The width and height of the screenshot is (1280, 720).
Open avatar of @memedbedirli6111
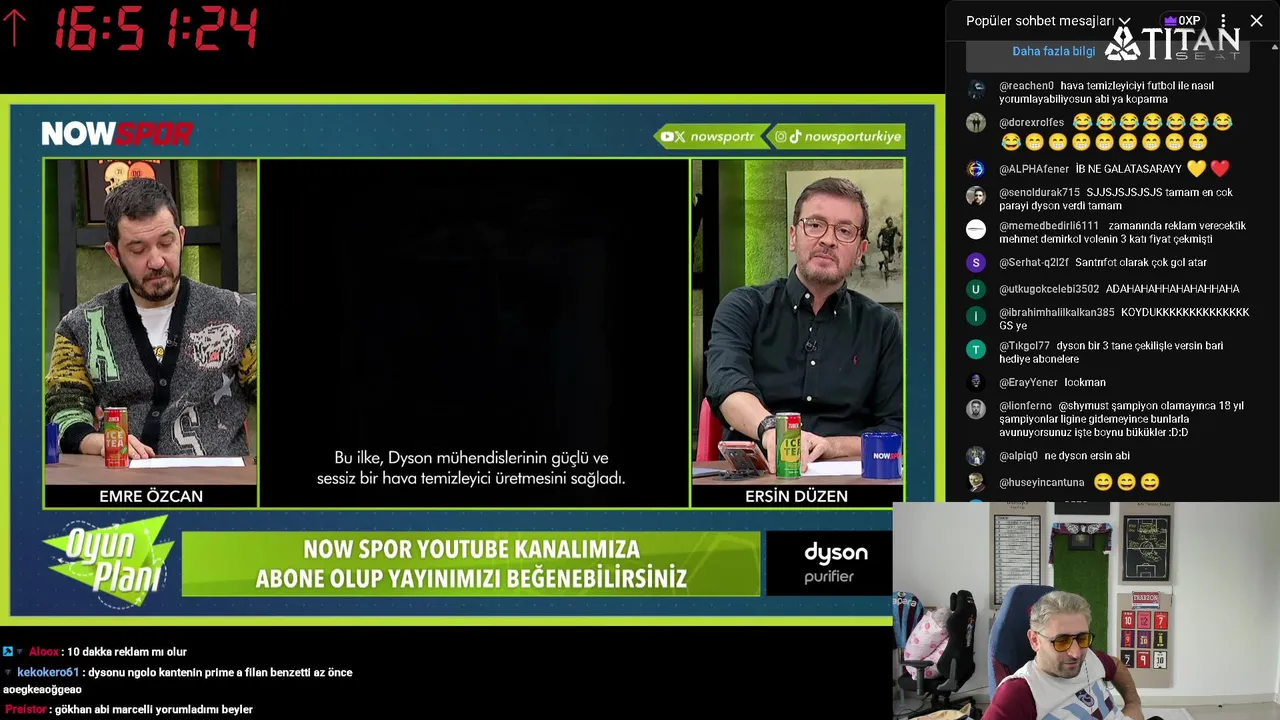click(976, 229)
